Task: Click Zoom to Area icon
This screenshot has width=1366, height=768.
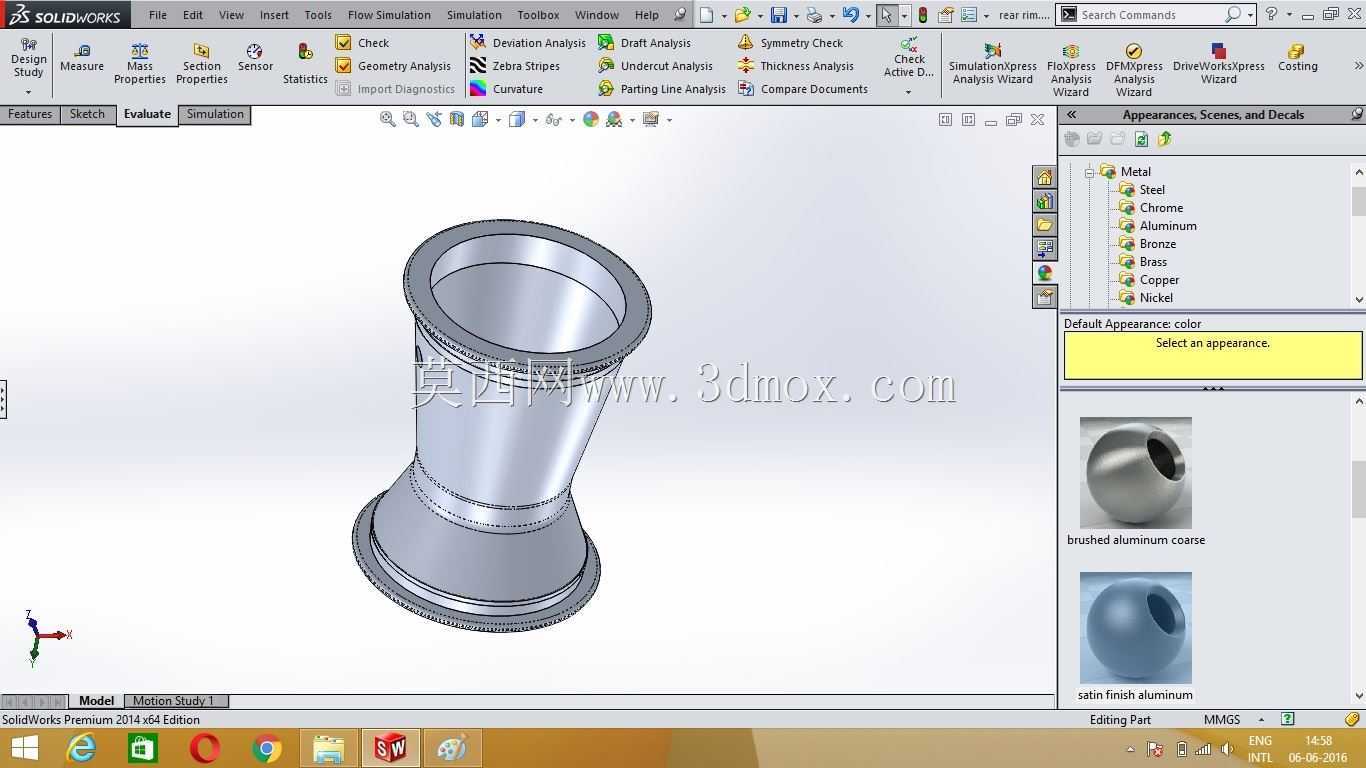Action: tap(411, 119)
